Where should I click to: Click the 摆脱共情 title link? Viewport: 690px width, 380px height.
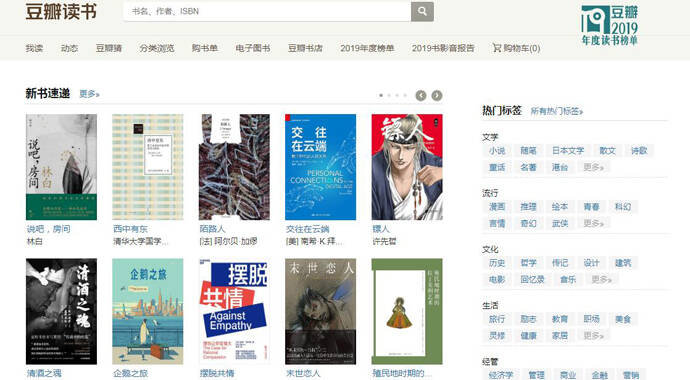tap(217, 373)
